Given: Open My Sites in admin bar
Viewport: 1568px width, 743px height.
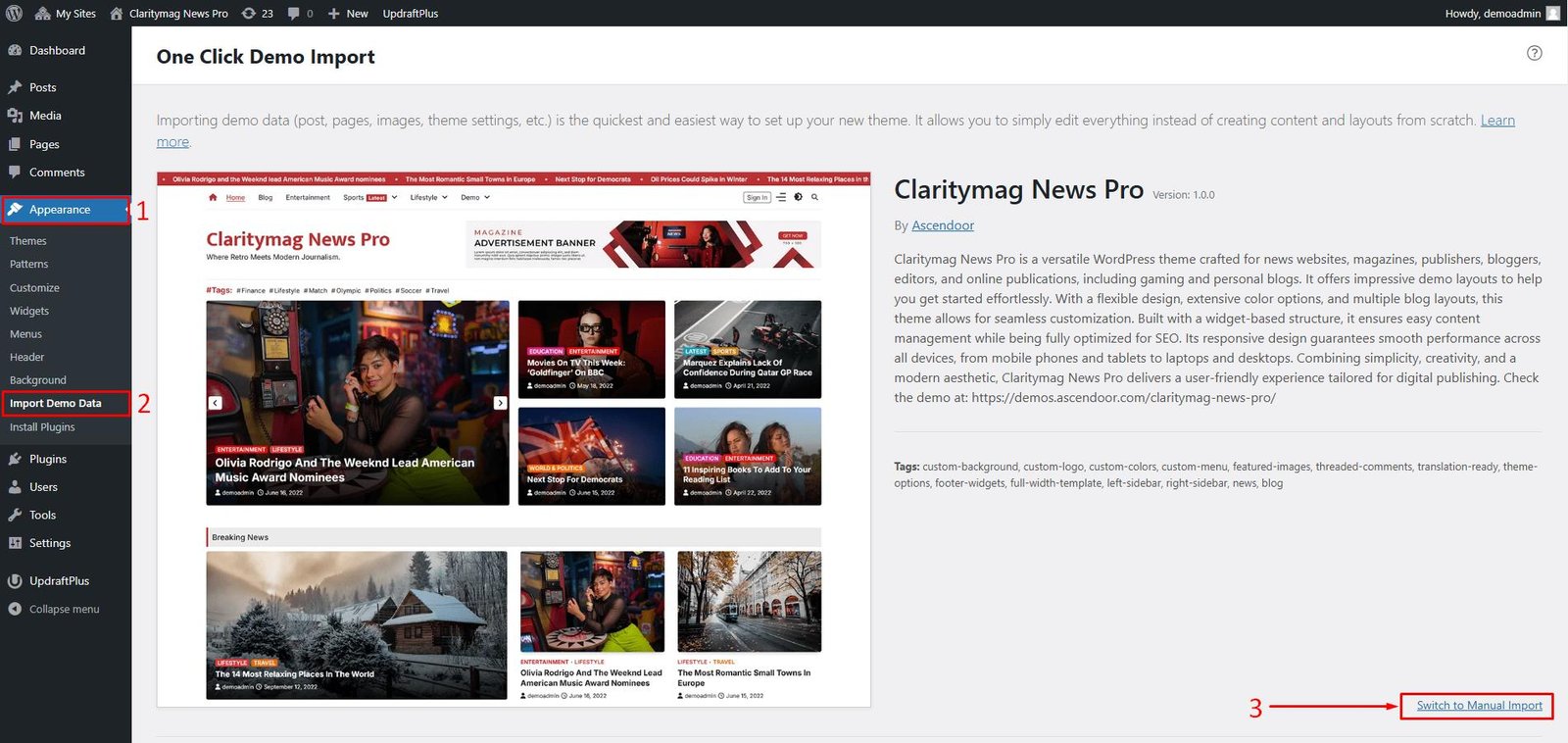Looking at the screenshot, I should [x=66, y=14].
